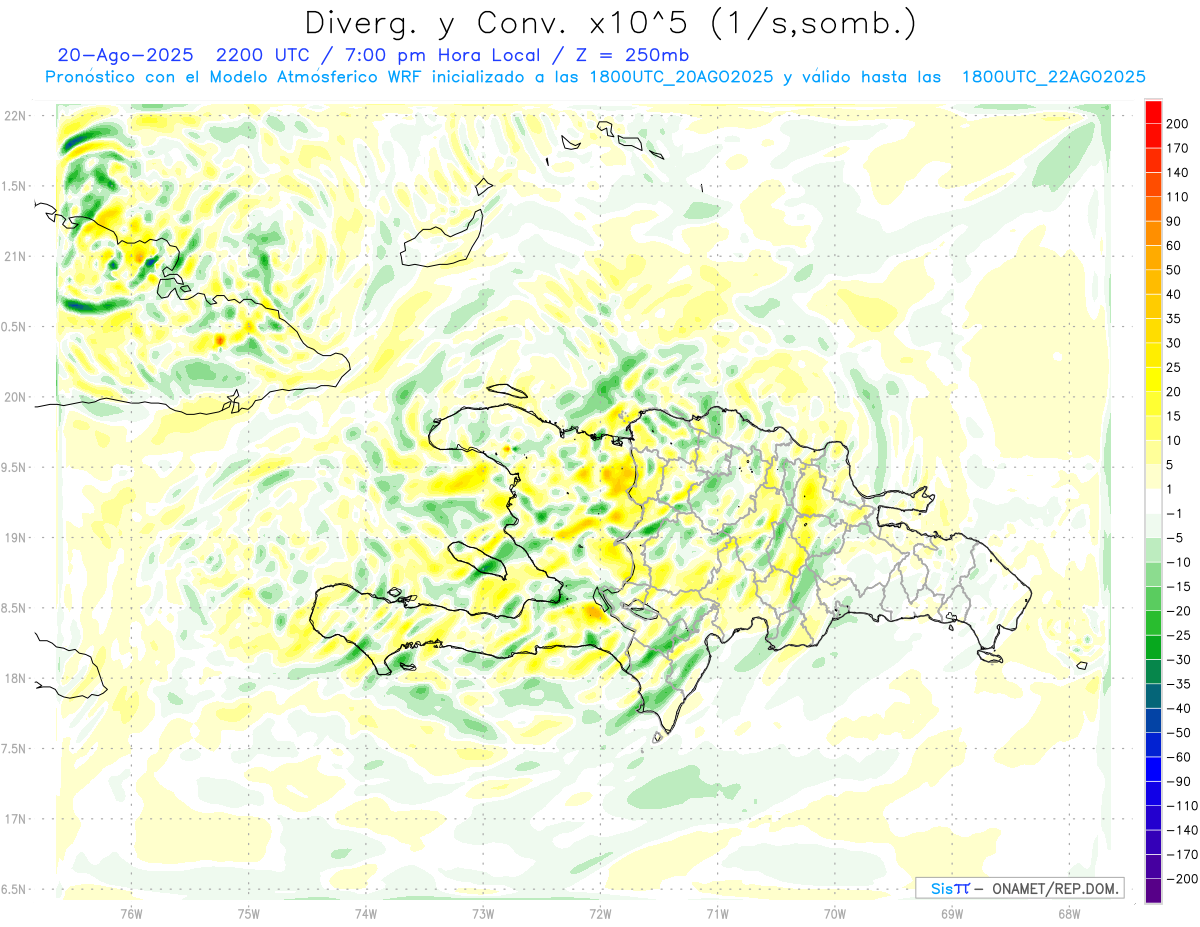
Task: Click the positive '30' colorbar value
Action: (x=1174, y=343)
